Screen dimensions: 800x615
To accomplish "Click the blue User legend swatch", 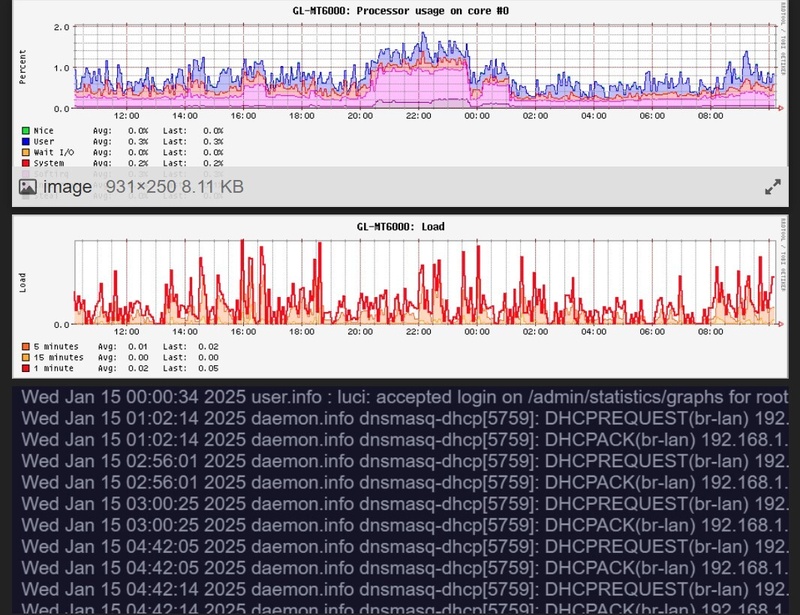I will point(26,141).
